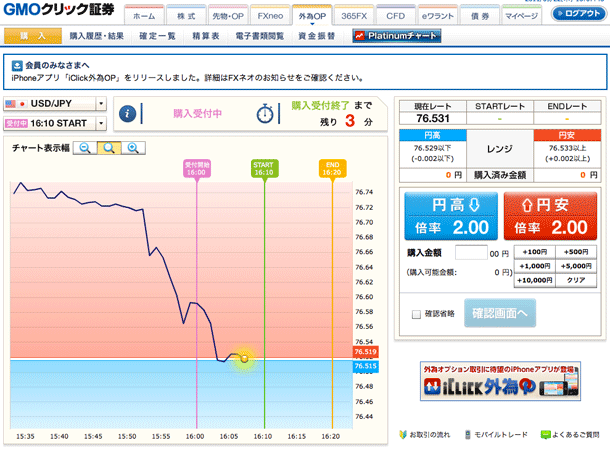Click the START 16:10 chart marker
Viewport: 610px width, 454px height.
(x=265, y=169)
